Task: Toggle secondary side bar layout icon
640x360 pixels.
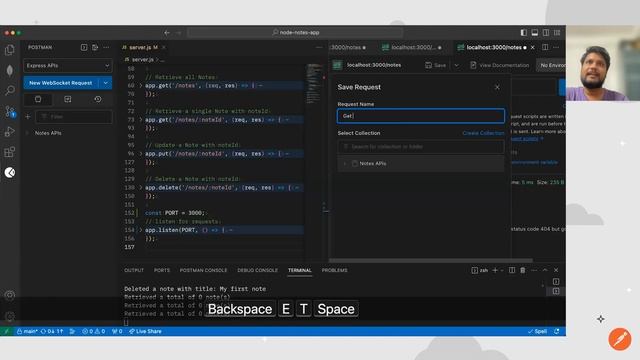Action: click(546, 32)
